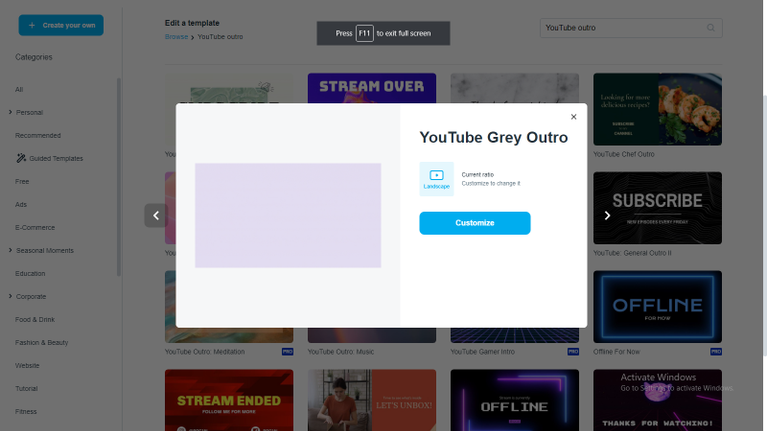Open the YouTube Chef Outro thumbnail
The image size is (767, 431).
657,109
